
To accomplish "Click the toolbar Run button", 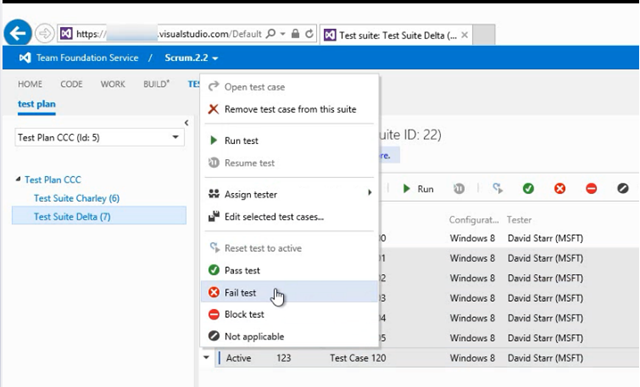I will point(418,189).
